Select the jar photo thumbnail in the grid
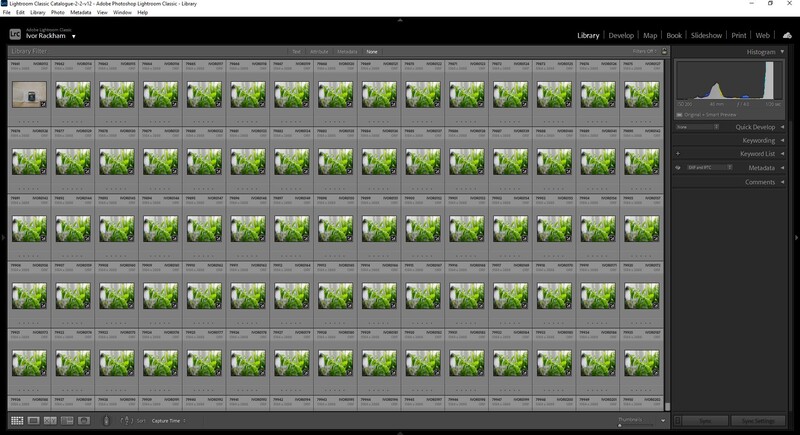The image size is (800, 435). click(x=29, y=94)
